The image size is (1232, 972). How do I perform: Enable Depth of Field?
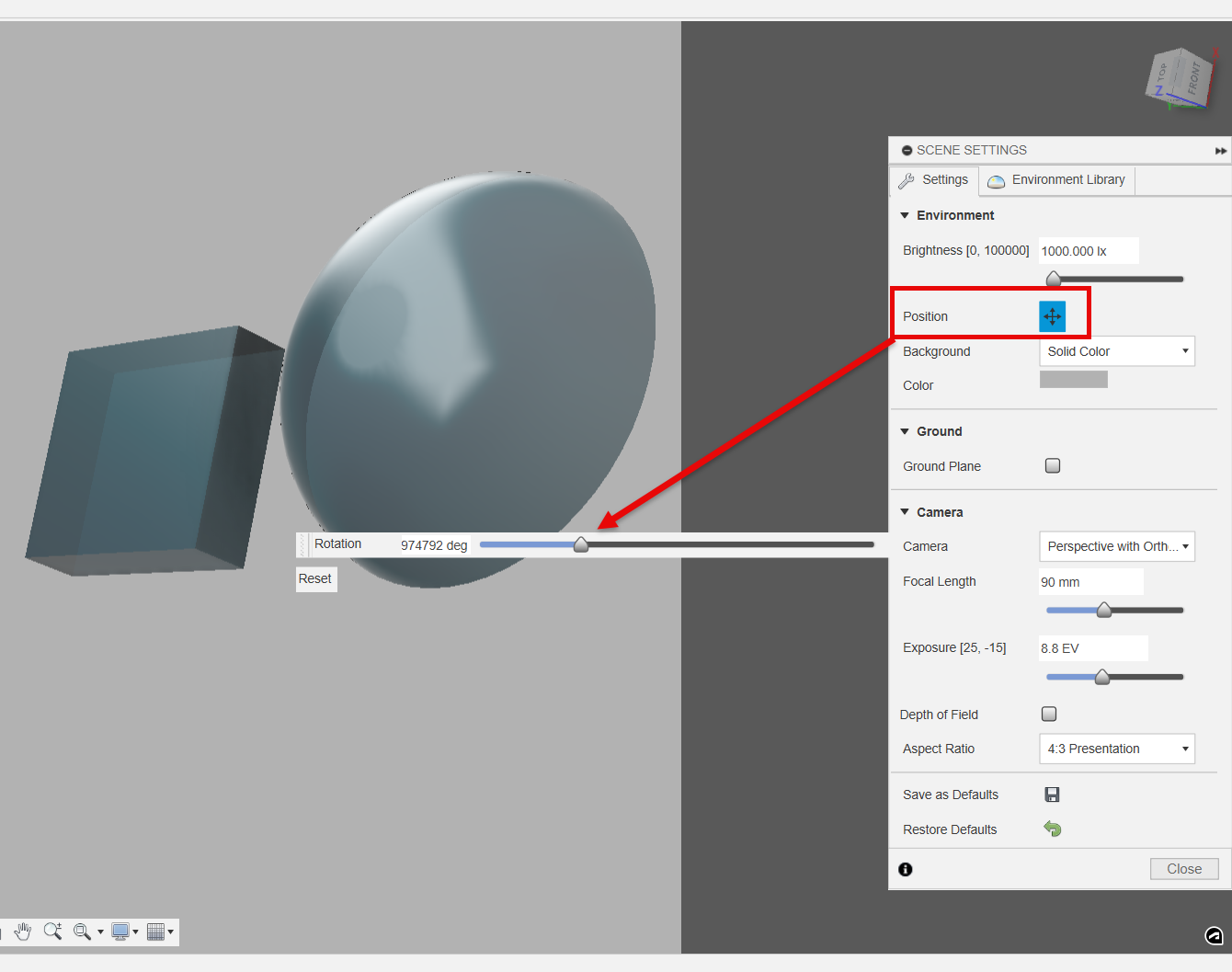pos(1048,714)
